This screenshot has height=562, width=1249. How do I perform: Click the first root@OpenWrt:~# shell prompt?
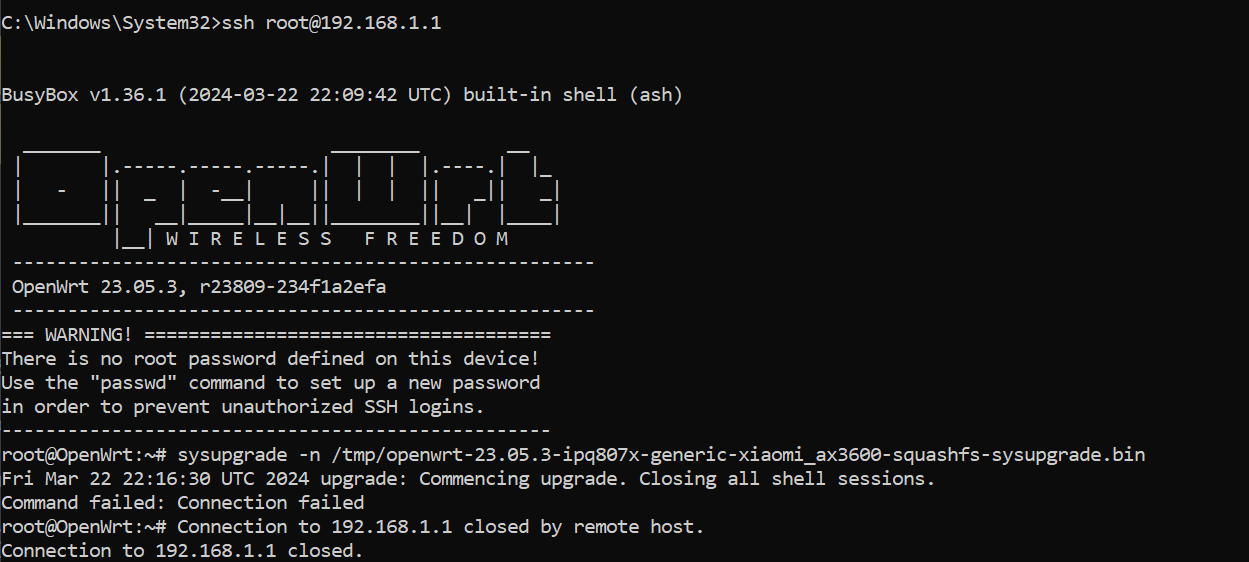pyautogui.click(x=86, y=455)
